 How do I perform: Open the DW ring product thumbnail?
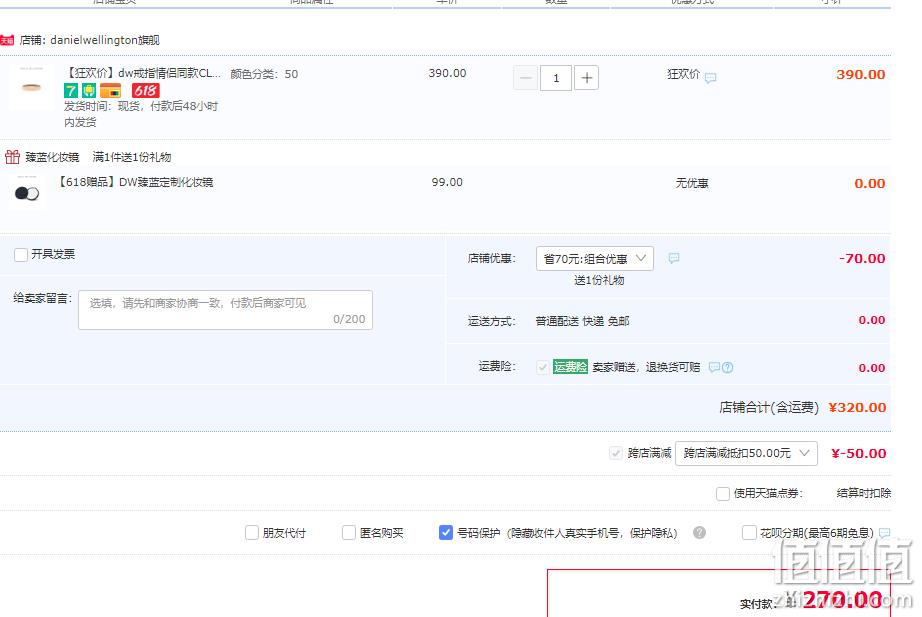tap(31, 87)
